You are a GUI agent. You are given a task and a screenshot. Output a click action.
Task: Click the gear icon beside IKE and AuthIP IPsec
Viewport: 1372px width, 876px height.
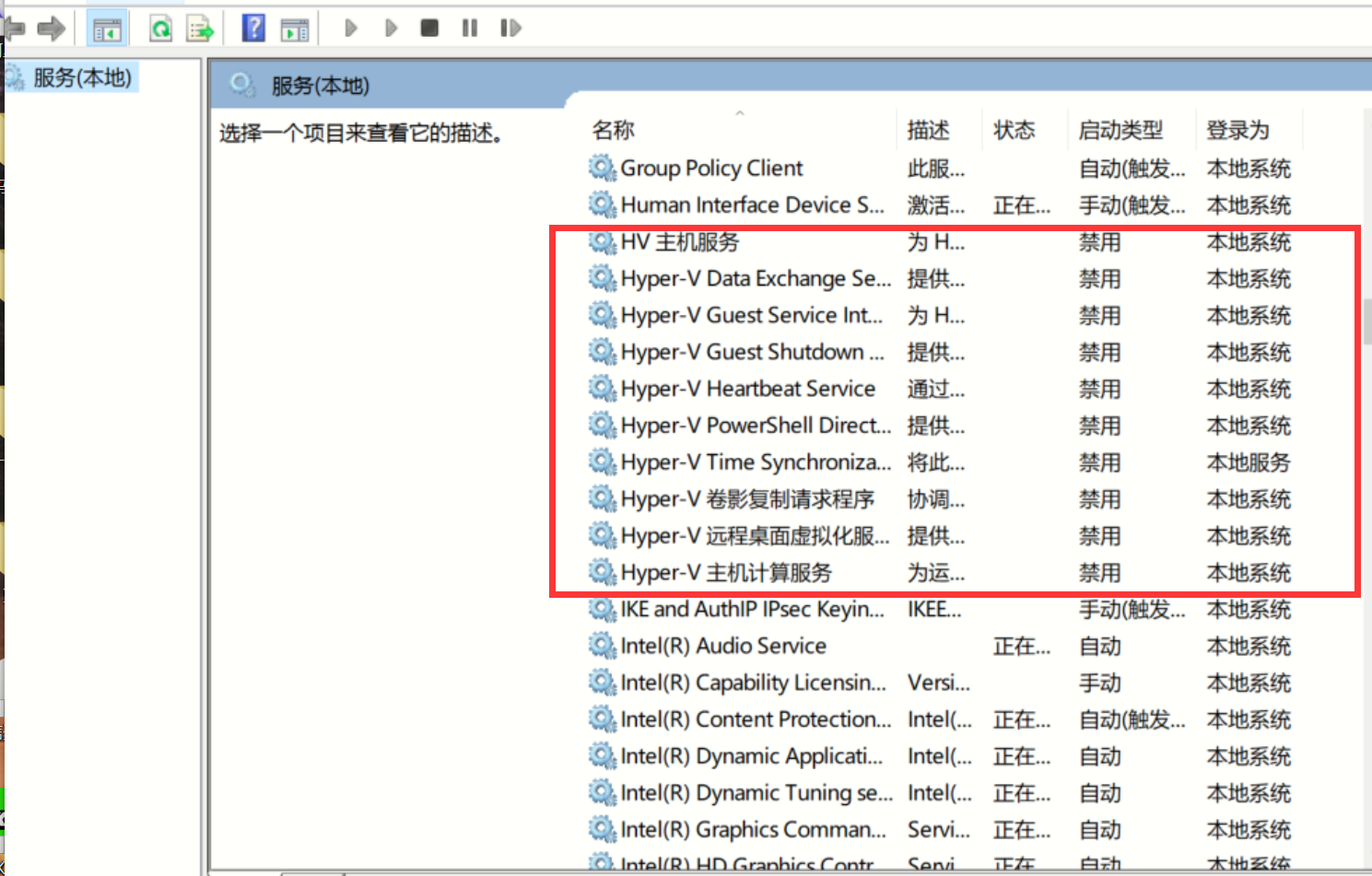[603, 610]
